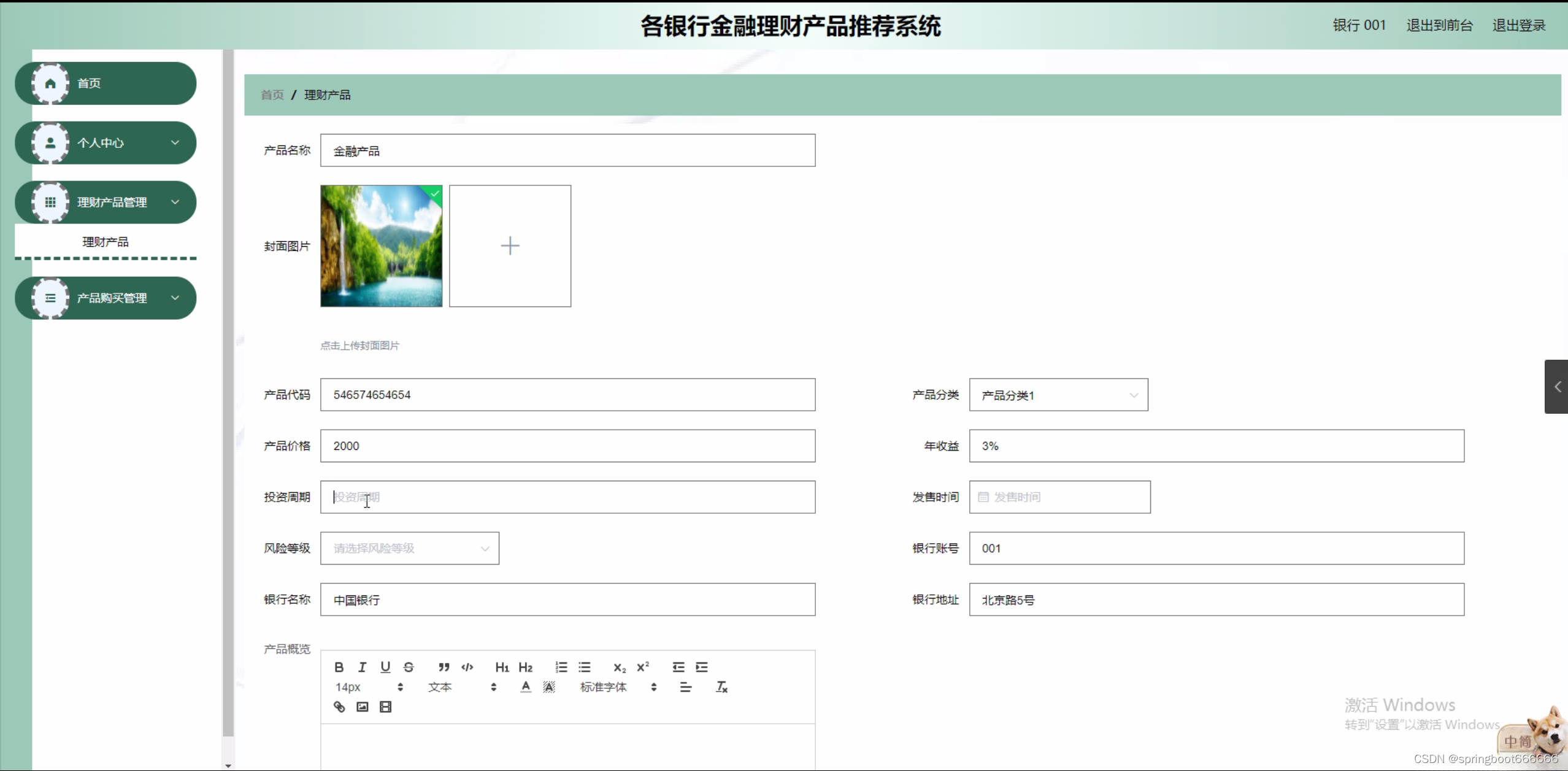The width and height of the screenshot is (1568, 771).
Task: Pick text font color in editor
Action: 526,687
